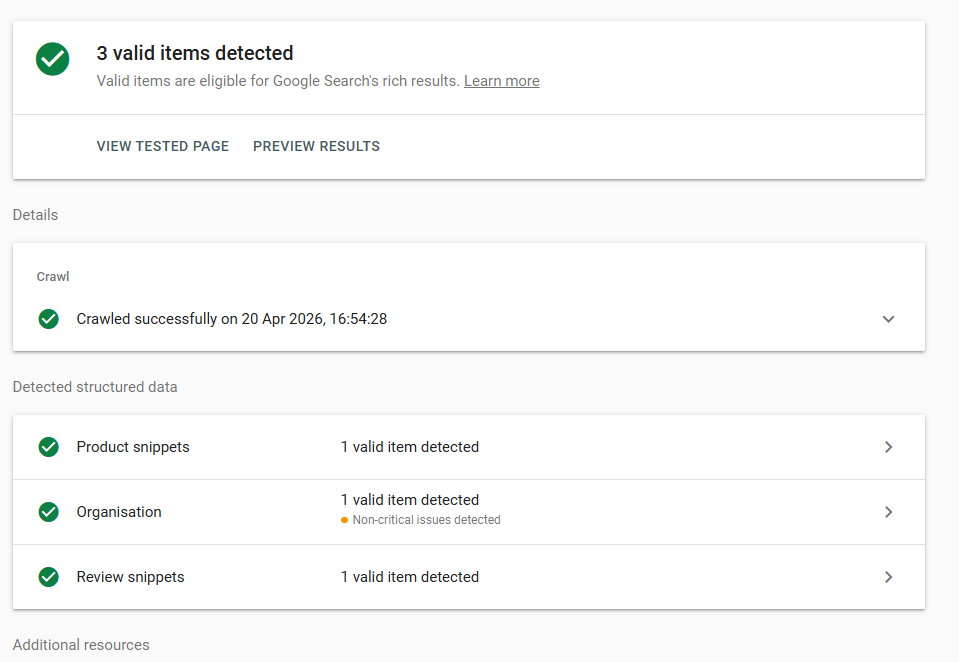Click the Non-critical issues detected text
Image resolution: width=959 pixels, height=662 pixels.
426,520
